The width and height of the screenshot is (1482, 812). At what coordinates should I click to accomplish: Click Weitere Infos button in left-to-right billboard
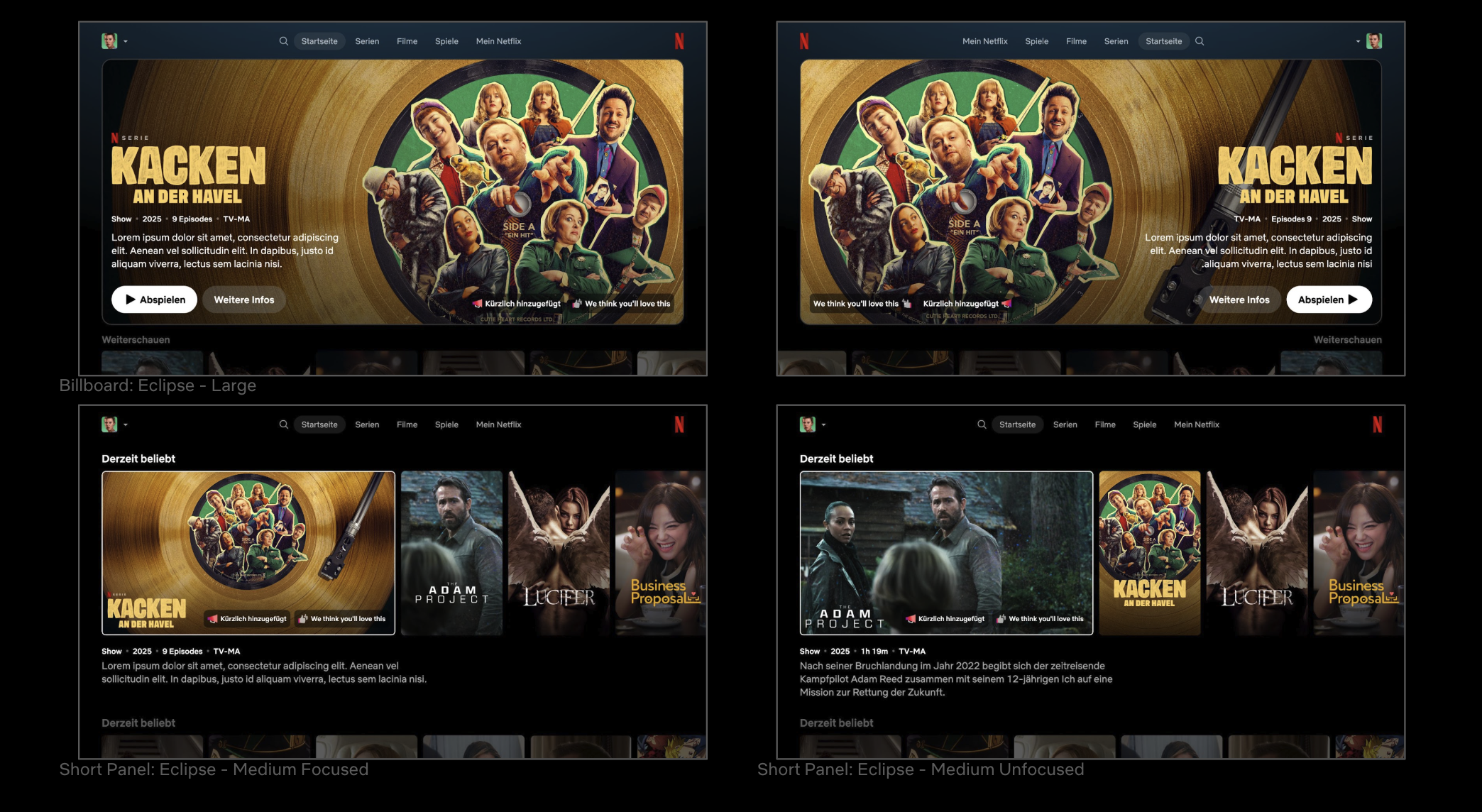point(244,300)
